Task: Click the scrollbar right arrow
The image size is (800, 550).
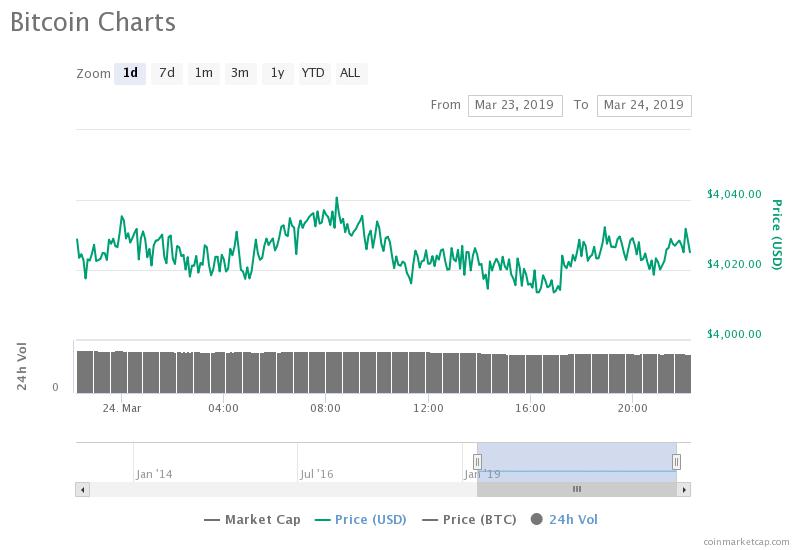Action: [684, 489]
